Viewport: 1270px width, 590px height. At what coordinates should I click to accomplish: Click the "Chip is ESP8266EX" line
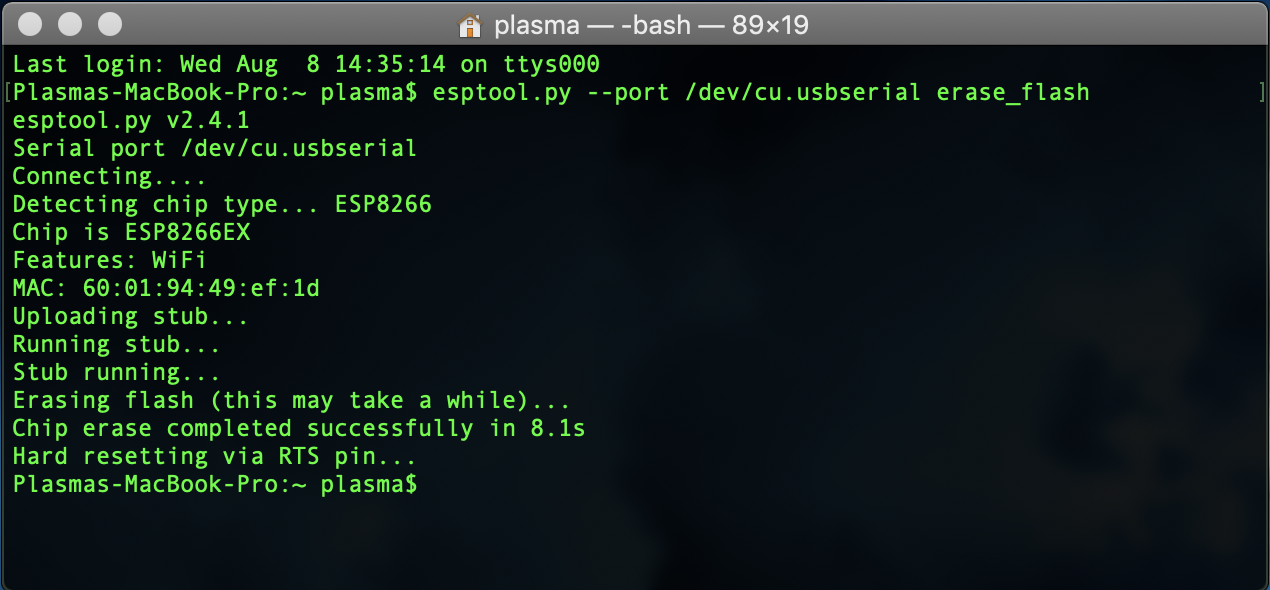131,233
